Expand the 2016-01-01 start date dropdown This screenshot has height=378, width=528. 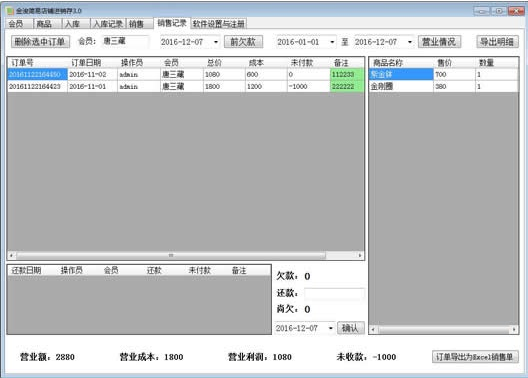[332, 42]
